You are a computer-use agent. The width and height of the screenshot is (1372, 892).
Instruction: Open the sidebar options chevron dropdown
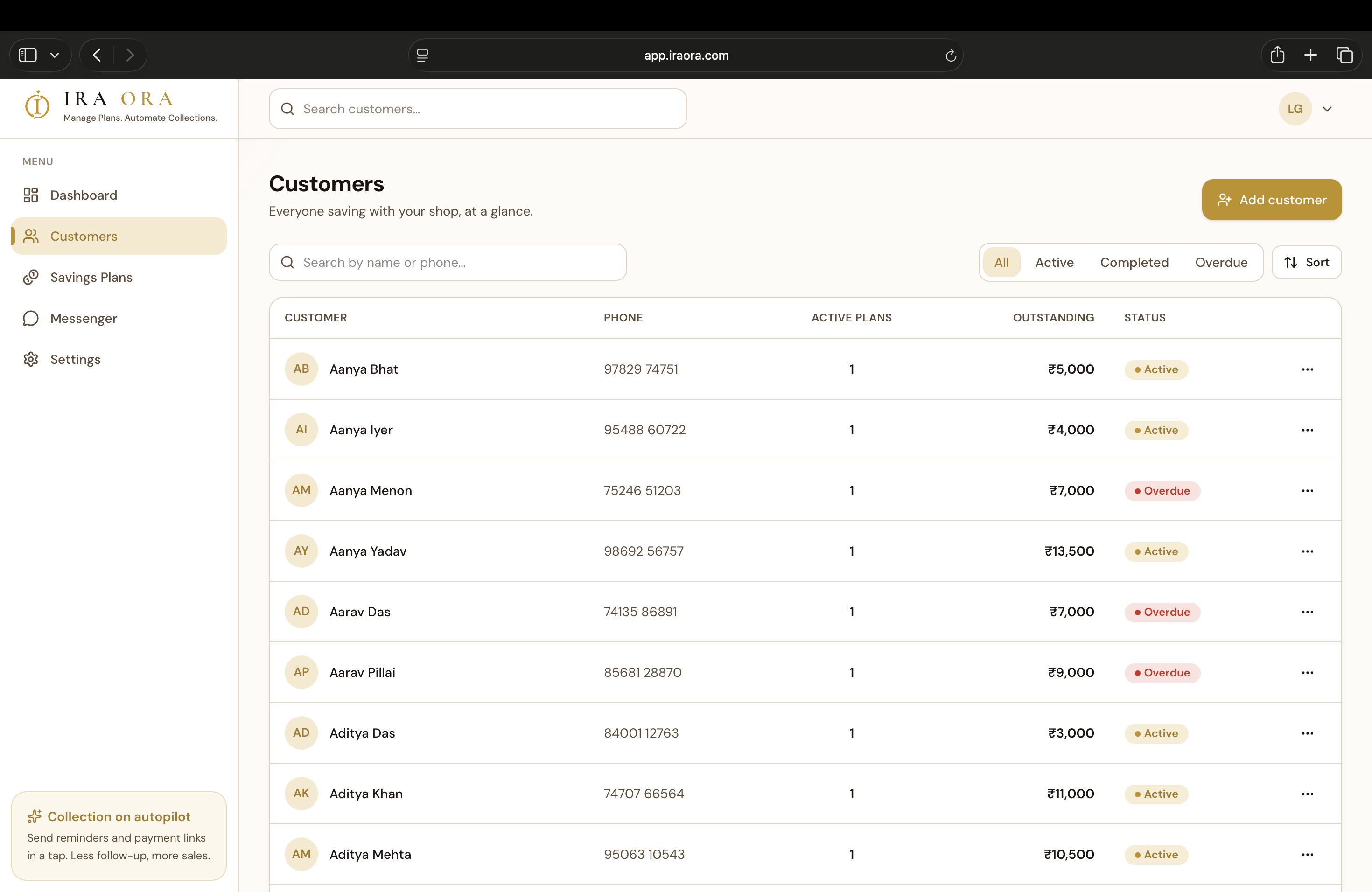(x=55, y=56)
